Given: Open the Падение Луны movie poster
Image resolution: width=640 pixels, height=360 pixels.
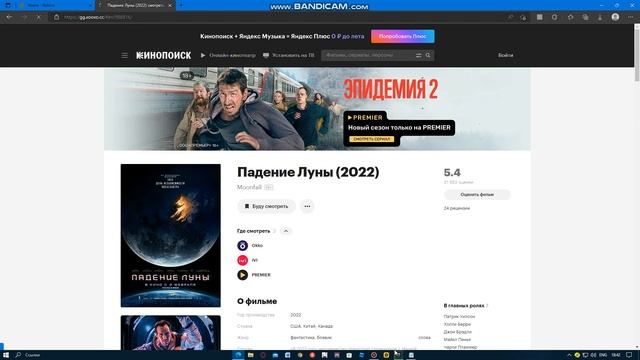Looking at the screenshot, I should point(171,236).
